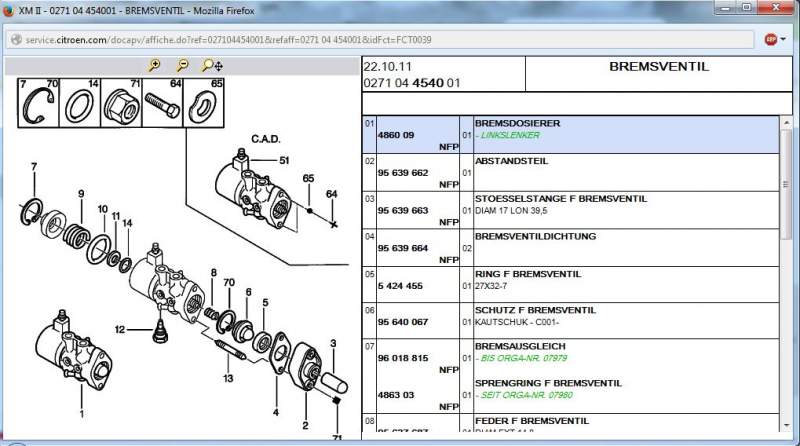The width and height of the screenshot is (800, 446).
Task: Select the SCHUTZ F BREMSVENTIL row
Action: coord(571,321)
